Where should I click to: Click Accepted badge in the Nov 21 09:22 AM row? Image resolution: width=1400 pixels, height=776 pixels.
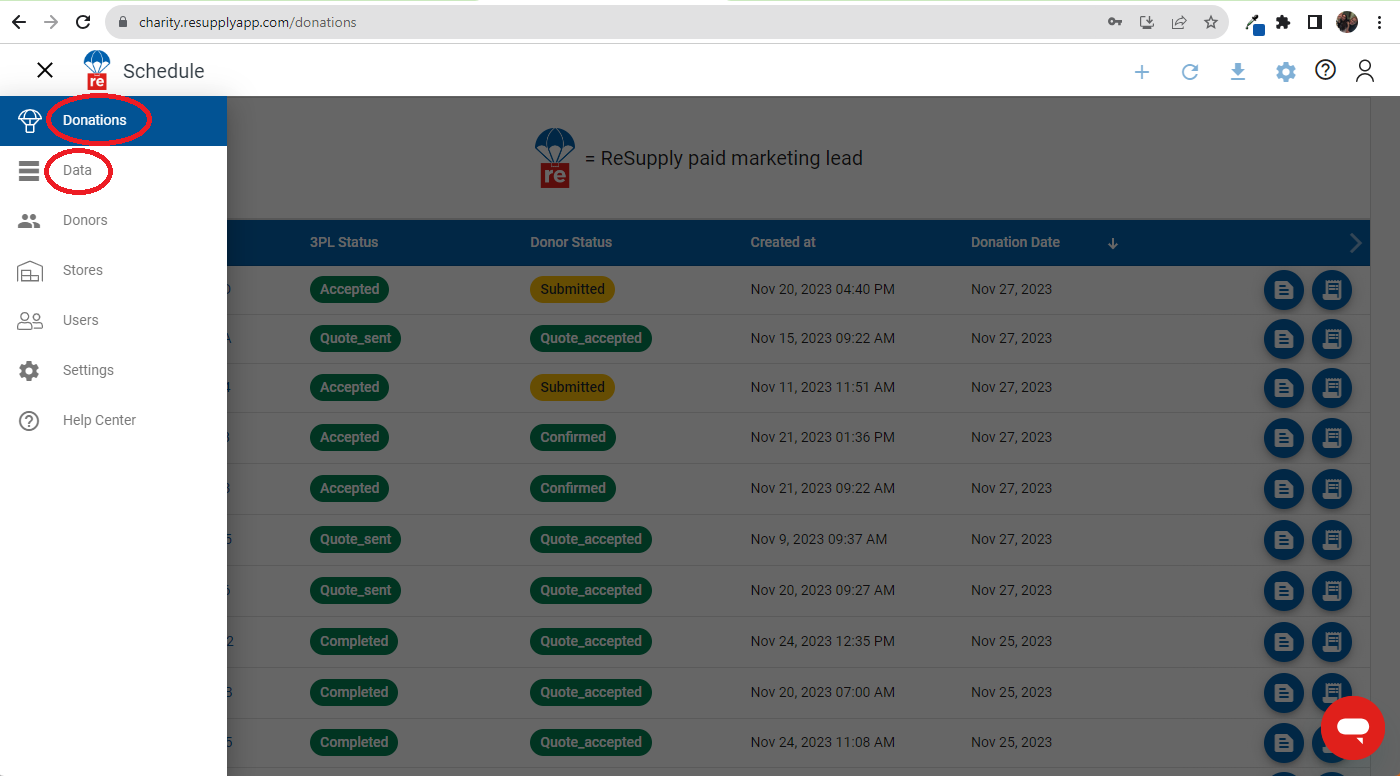349,488
